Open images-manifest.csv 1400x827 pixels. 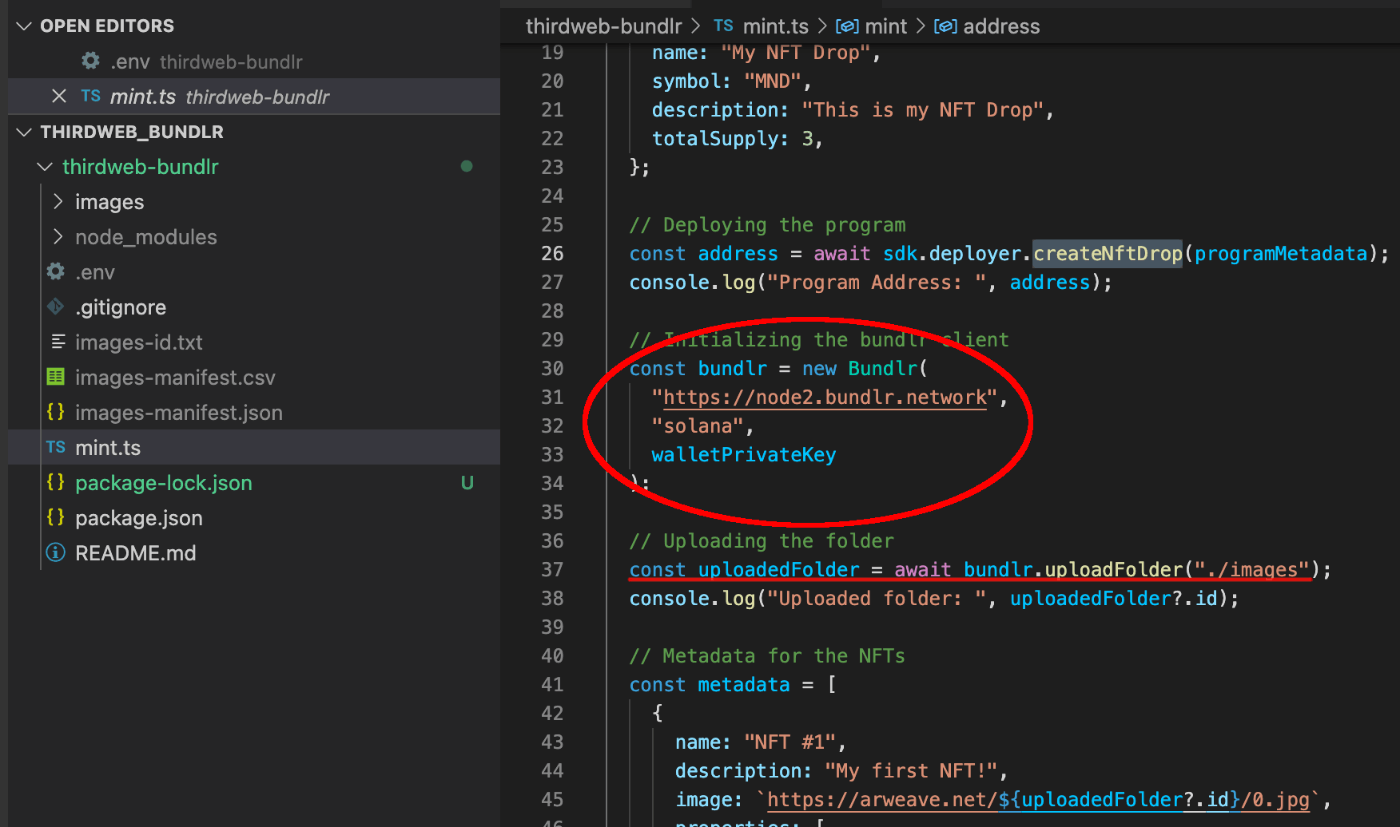[x=175, y=378]
